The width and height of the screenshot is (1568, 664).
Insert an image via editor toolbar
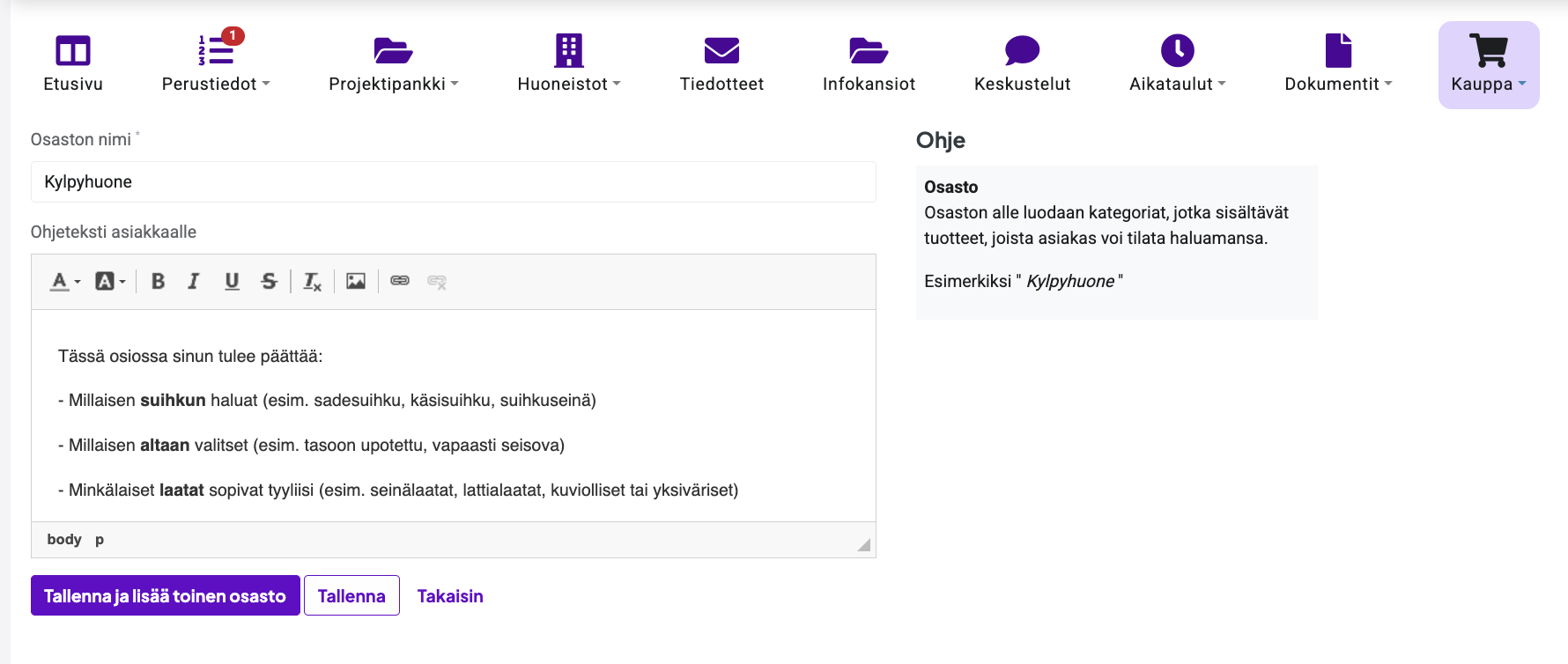point(356,281)
